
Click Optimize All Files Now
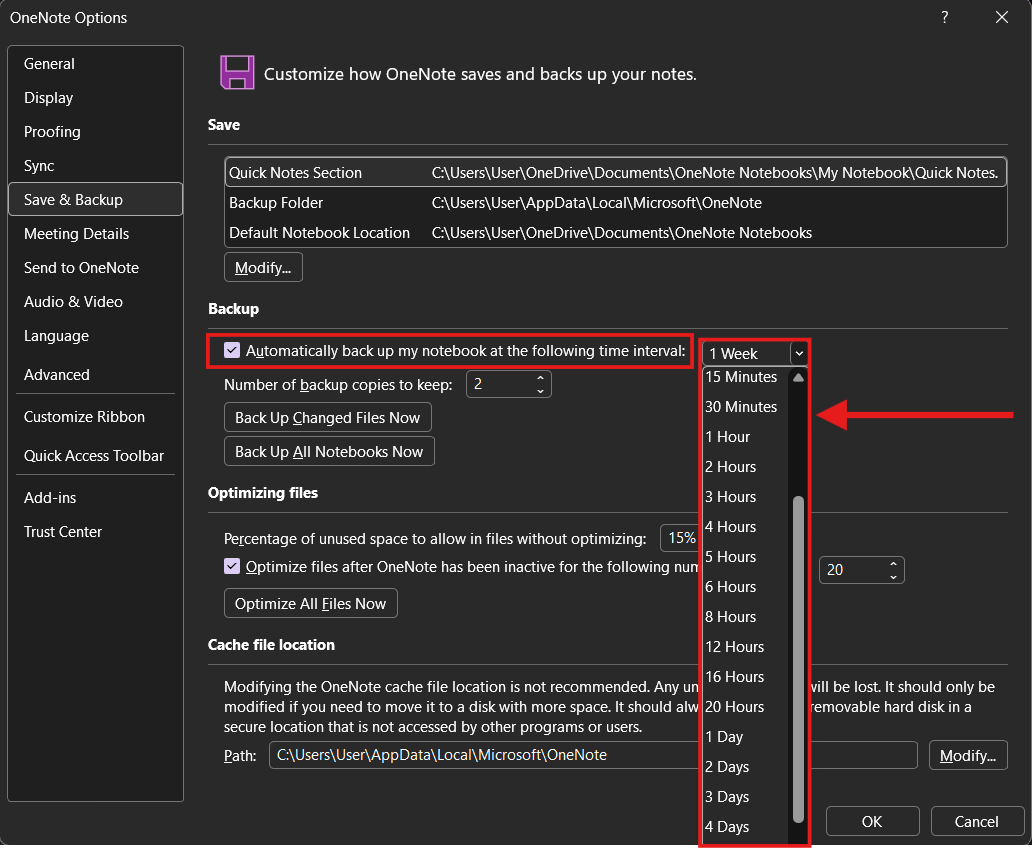[311, 603]
